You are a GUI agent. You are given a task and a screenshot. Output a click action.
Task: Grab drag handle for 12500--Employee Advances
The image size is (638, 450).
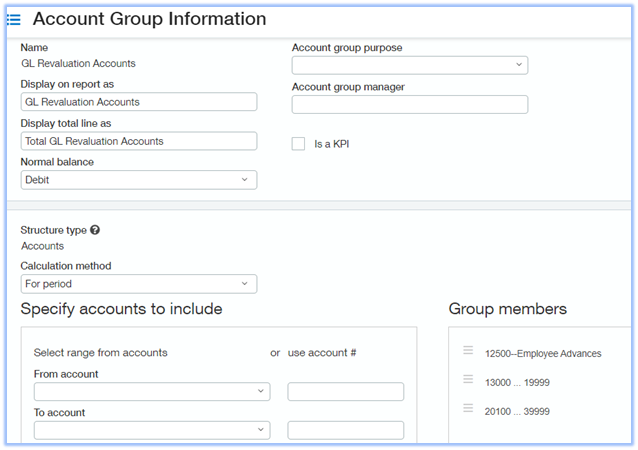click(x=468, y=351)
